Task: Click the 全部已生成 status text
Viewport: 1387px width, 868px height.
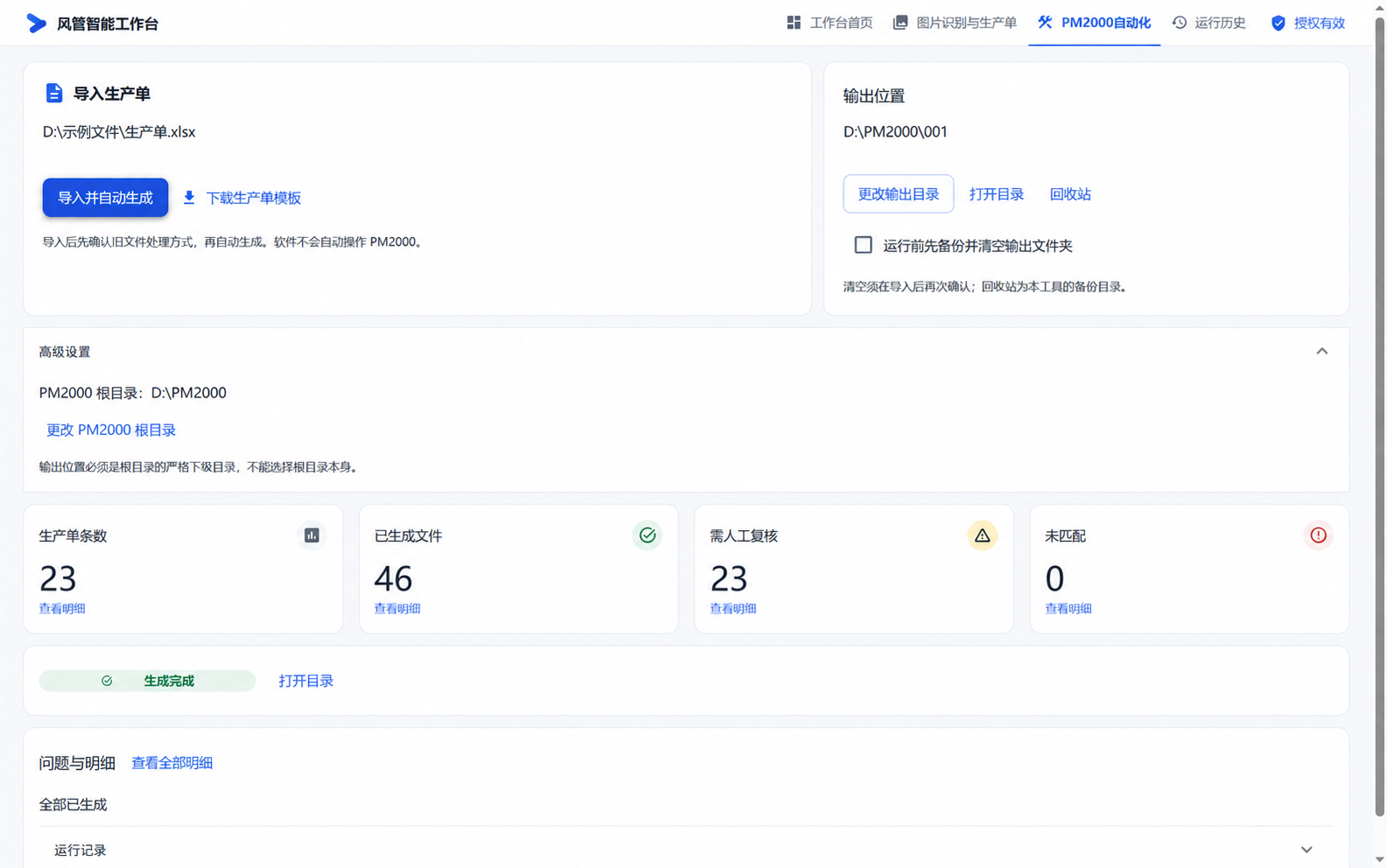Action: coord(73,805)
